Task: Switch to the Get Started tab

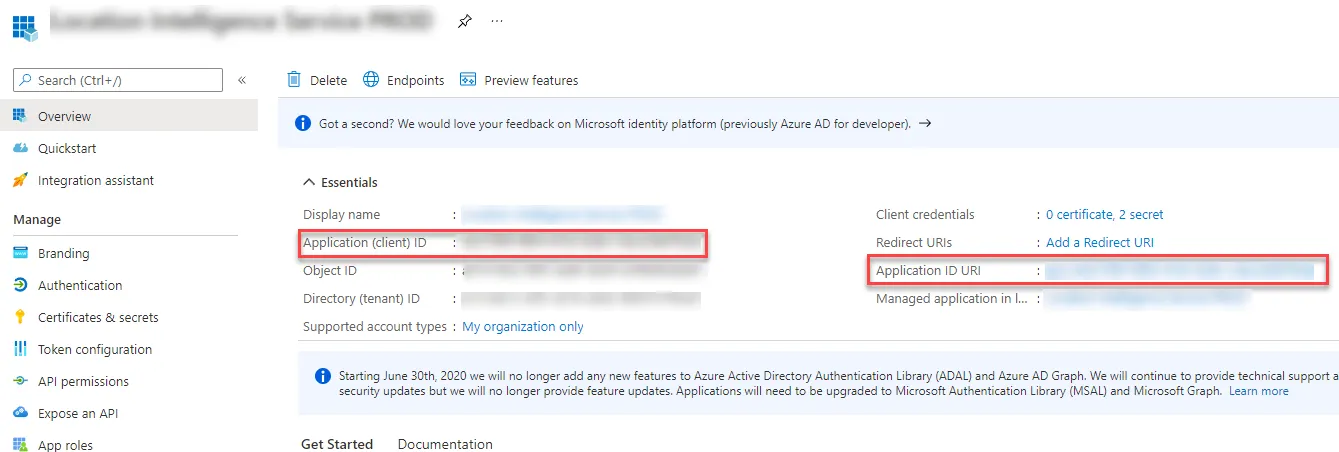Action: 337,444
